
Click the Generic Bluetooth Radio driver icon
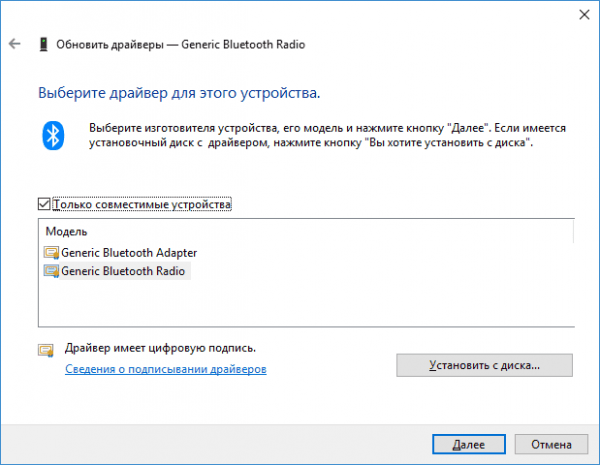(x=51, y=271)
